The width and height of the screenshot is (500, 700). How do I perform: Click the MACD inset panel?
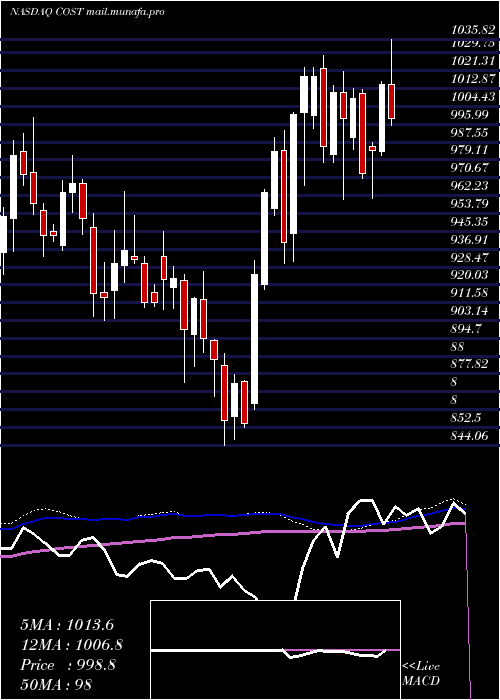click(275, 650)
